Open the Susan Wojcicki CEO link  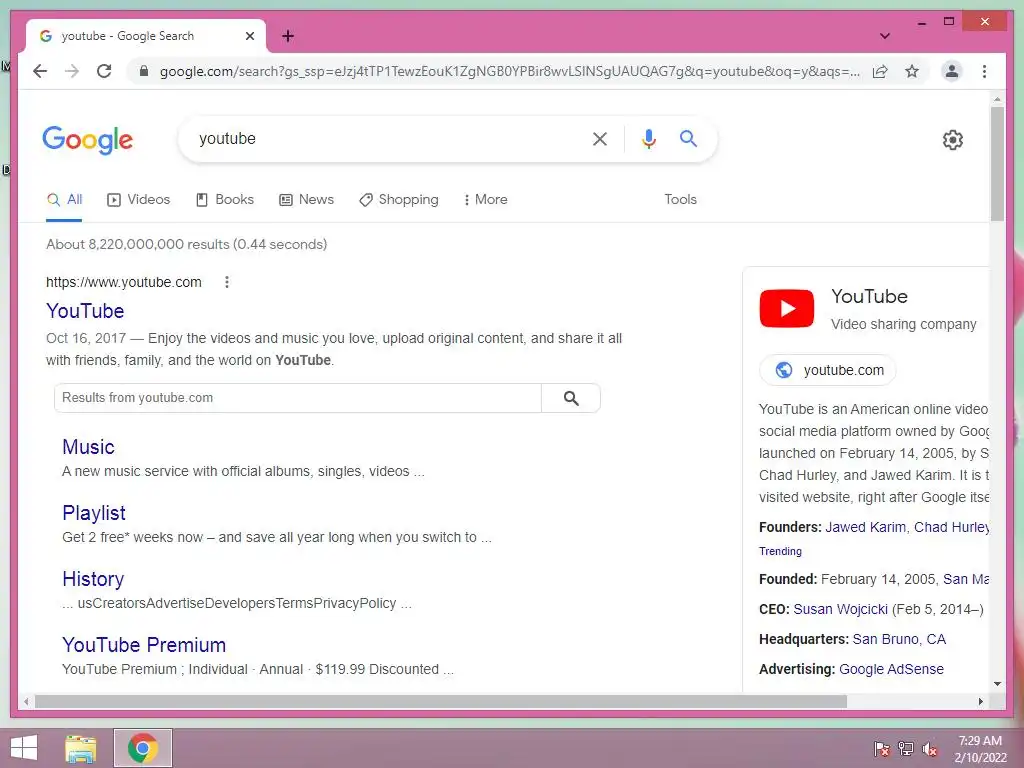click(840, 609)
